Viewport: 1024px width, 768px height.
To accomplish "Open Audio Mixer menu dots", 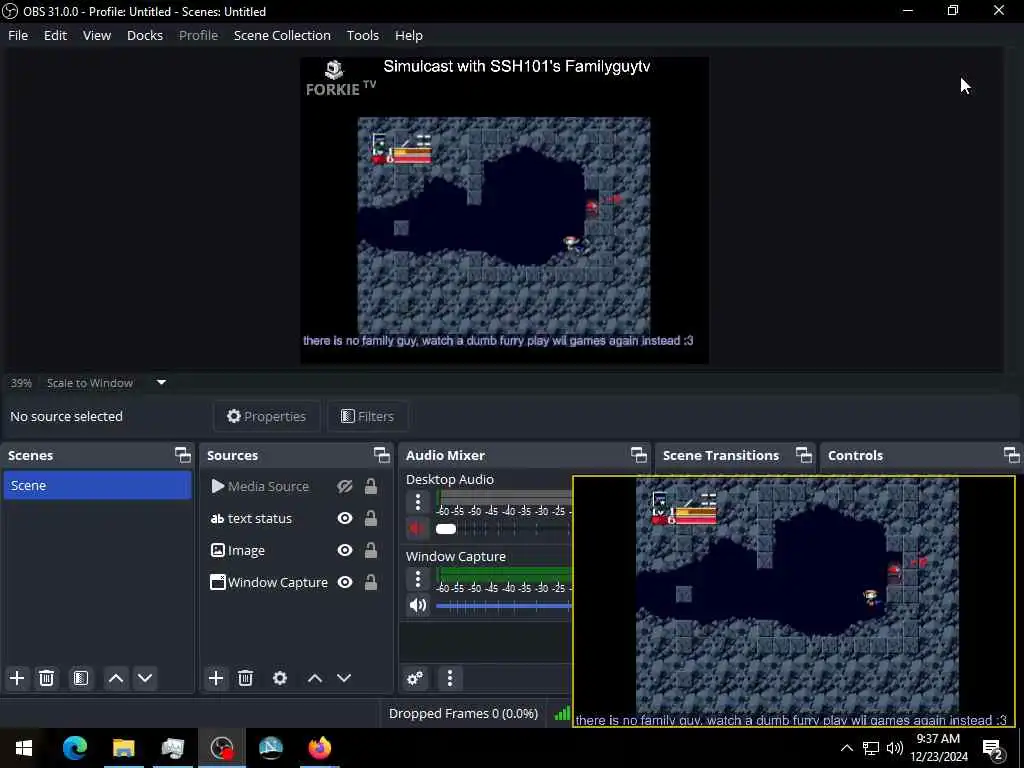I will point(449,678).
